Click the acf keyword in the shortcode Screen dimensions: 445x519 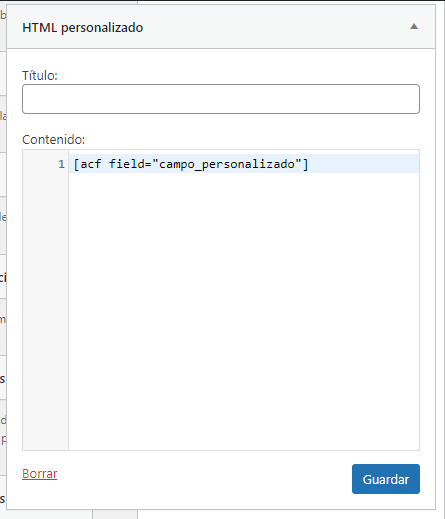click(x=91, y=164)
